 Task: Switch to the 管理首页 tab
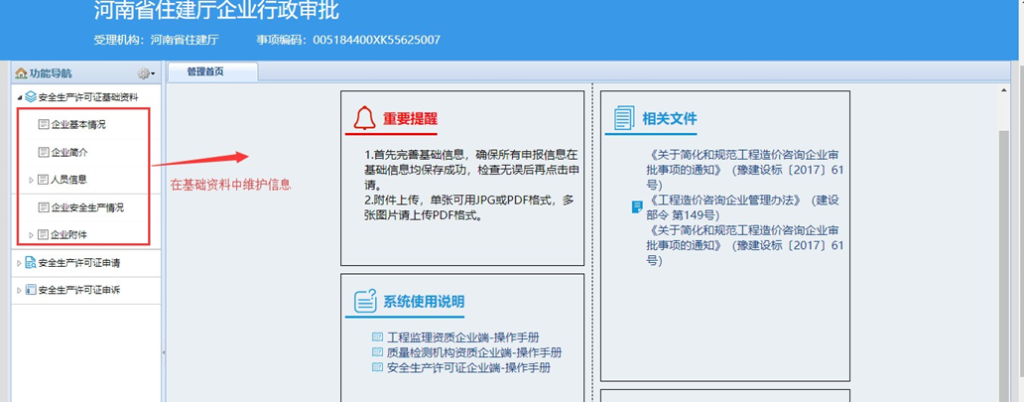tap(213, 72)
